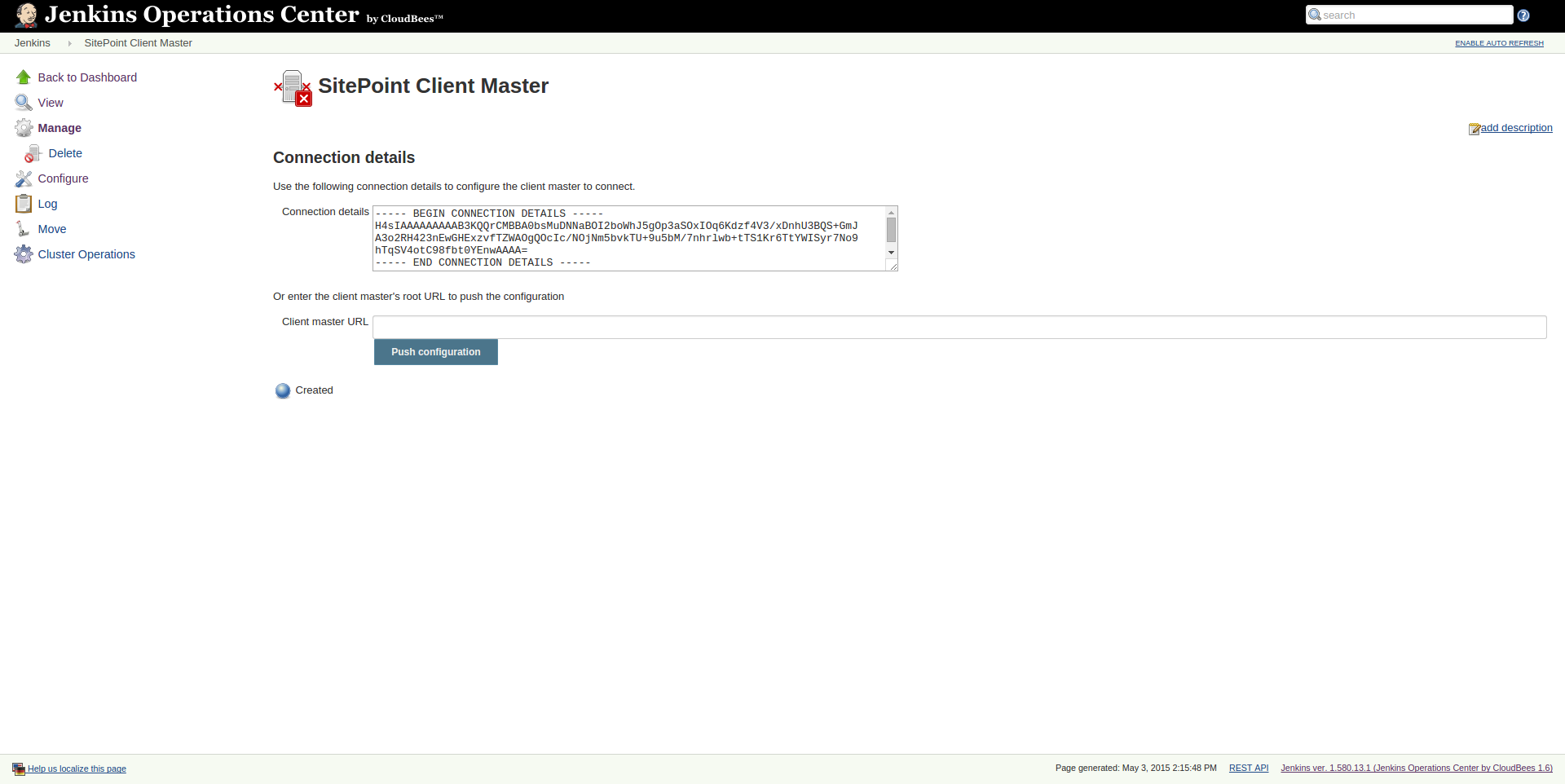This screenshot has width=1565, height=784.
Task: Focus the header search box
Action: 1409,15
